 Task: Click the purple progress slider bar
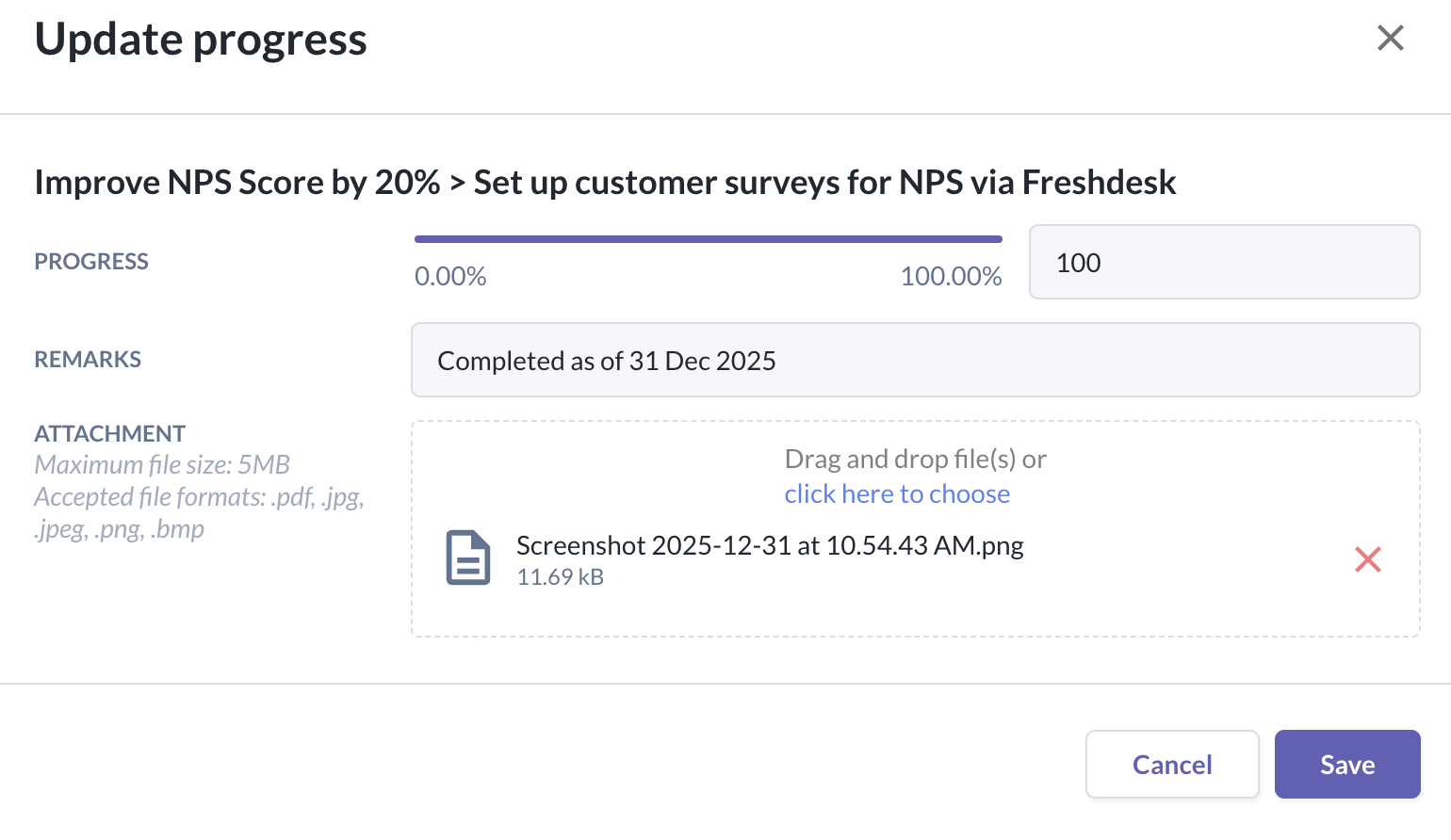[708, 239]
